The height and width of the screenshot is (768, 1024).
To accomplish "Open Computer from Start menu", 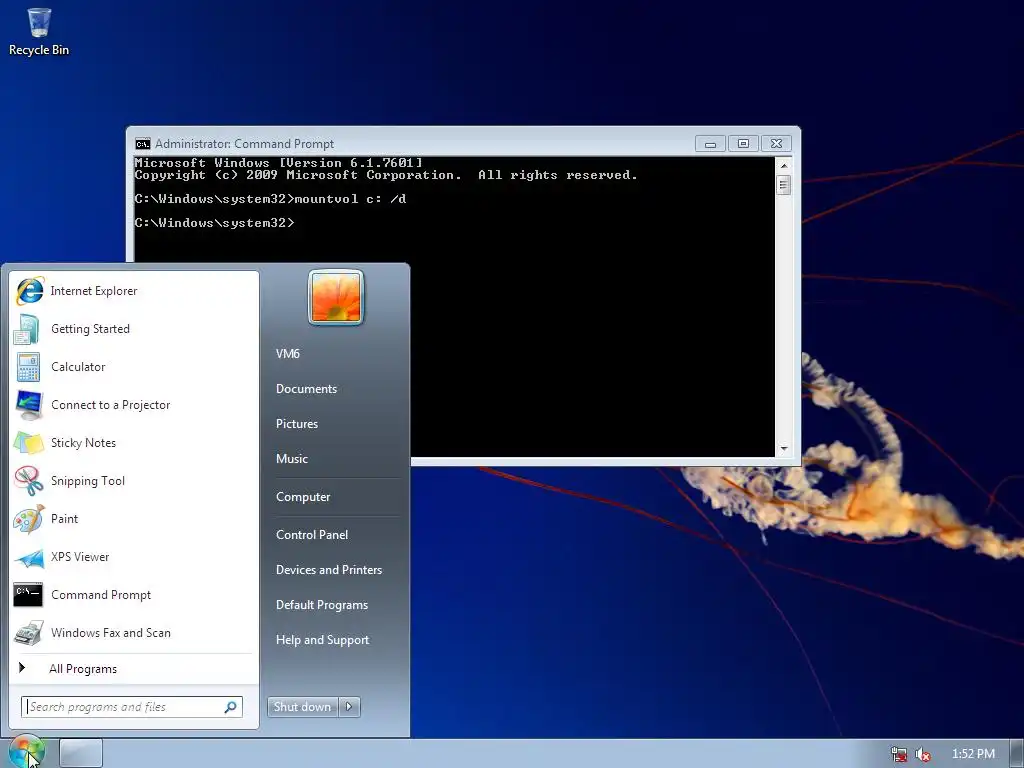I will (303, 497).
